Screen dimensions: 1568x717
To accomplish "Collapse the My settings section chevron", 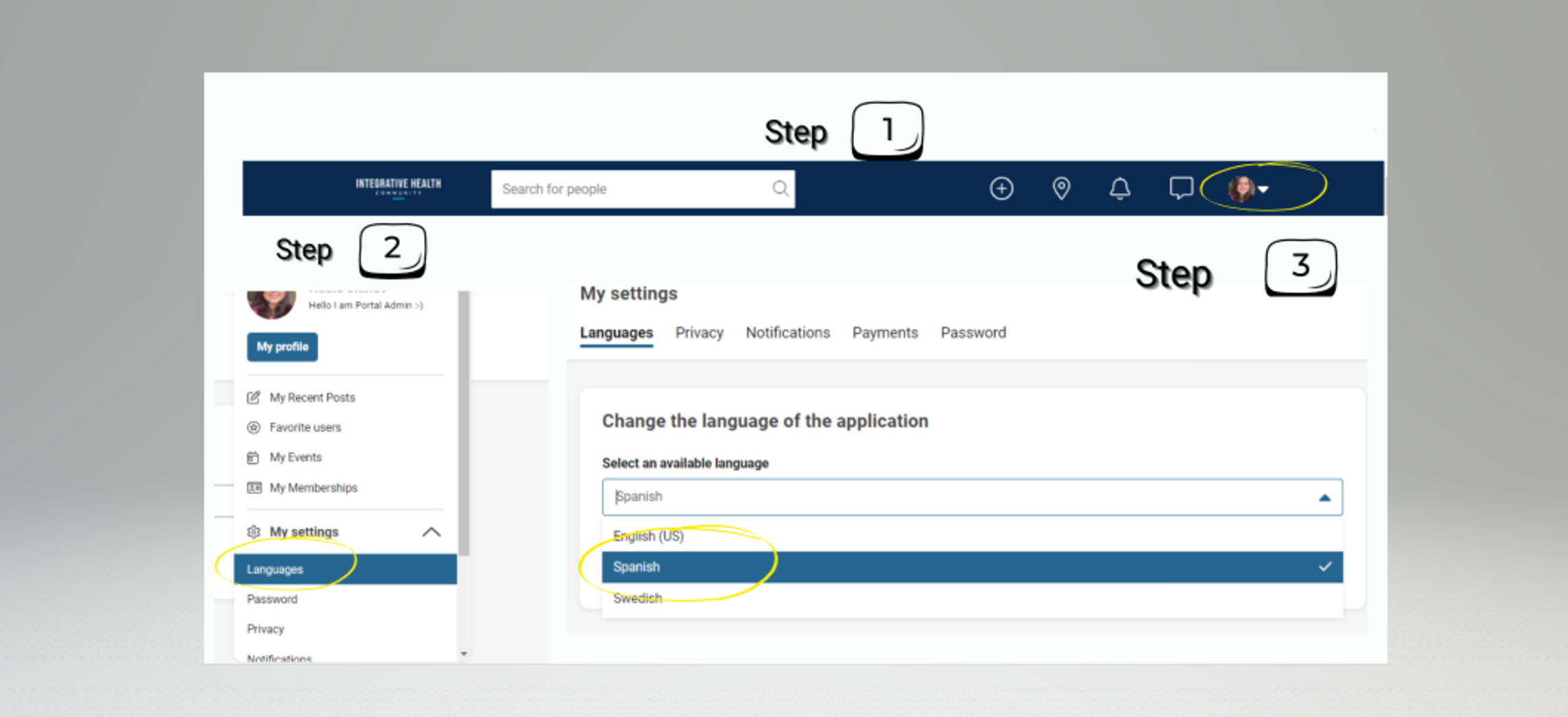I will (x=431, y=532).
